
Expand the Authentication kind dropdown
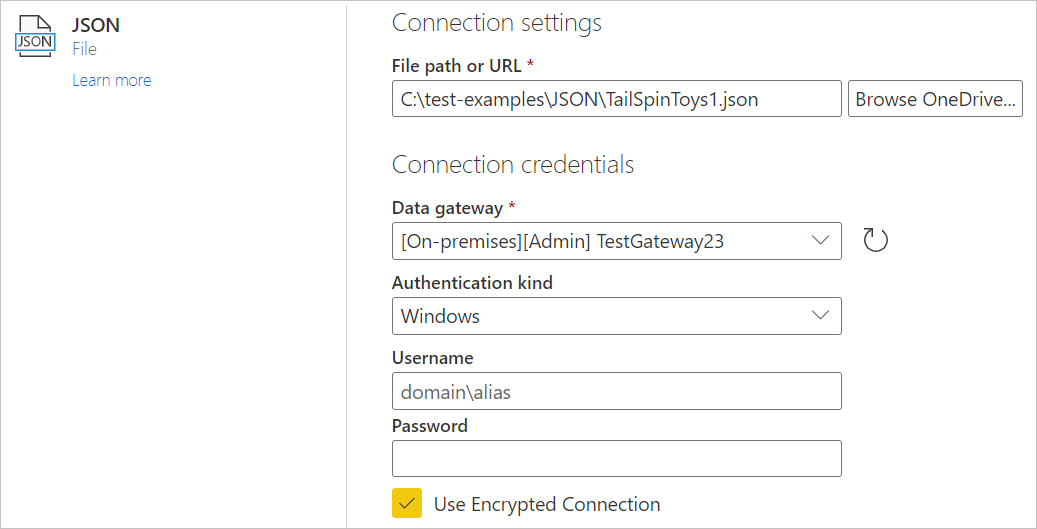coord(616,316)
